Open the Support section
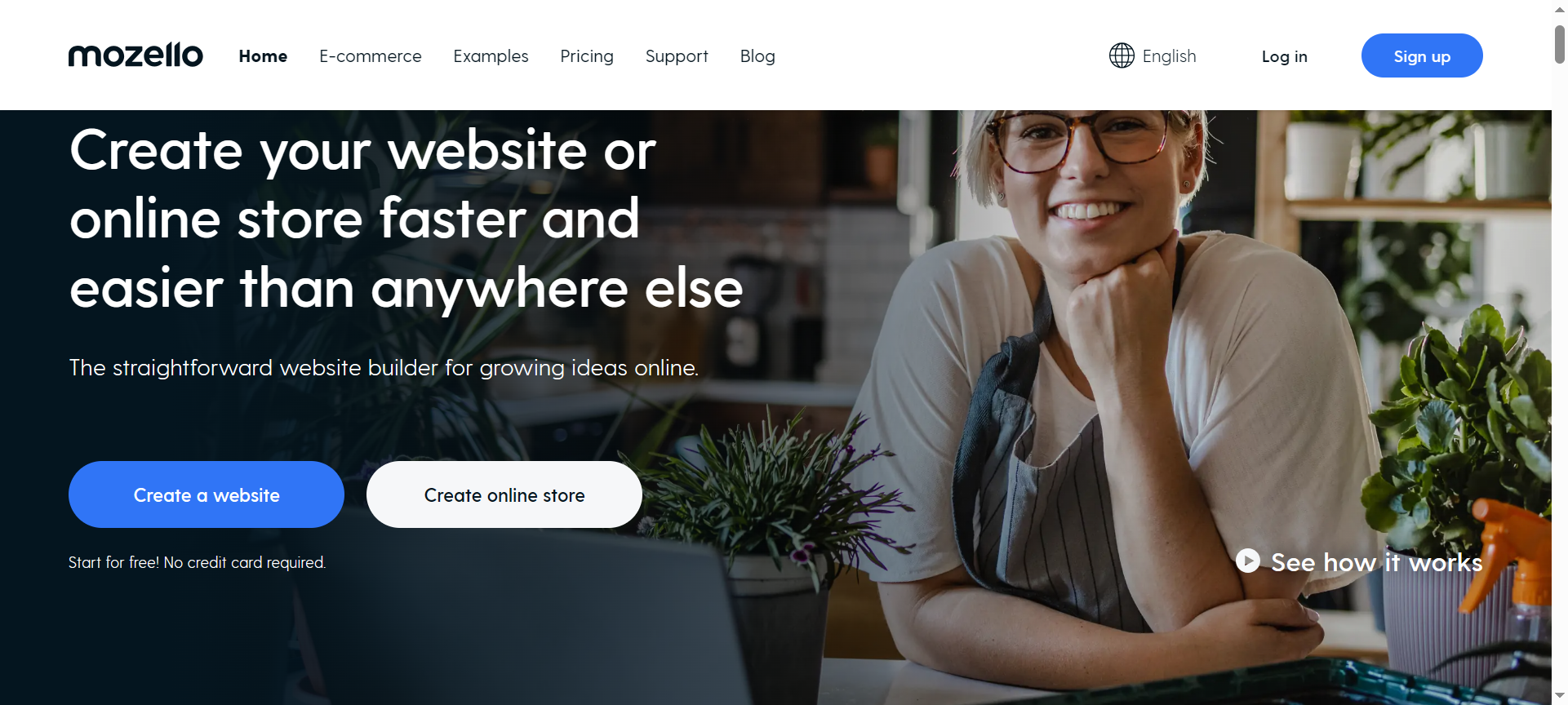This screenshot has width=1568, height=705. pyautogui.click(x=677, y=56)
